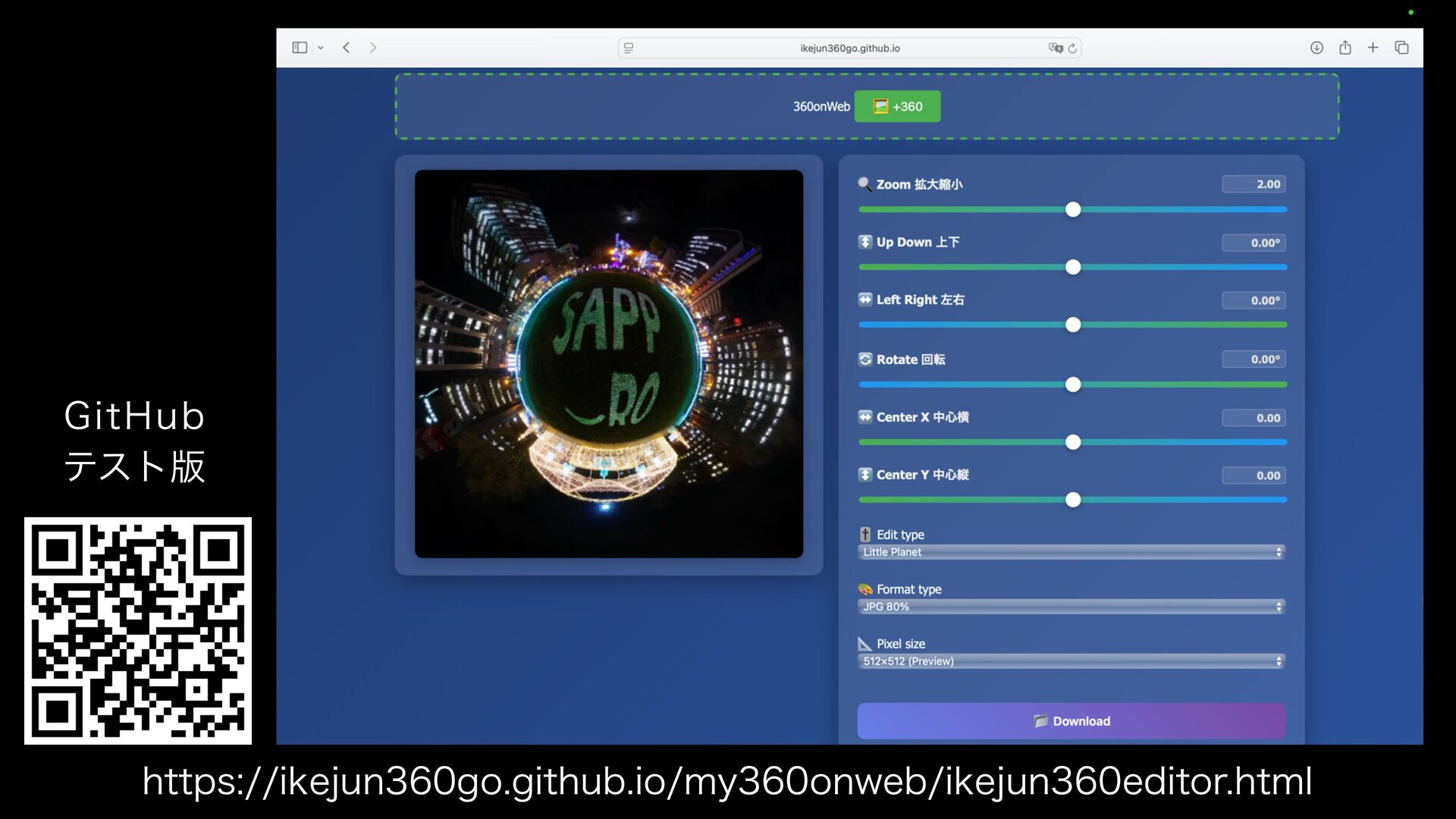The height and width of the screenshot is (819, 1456).
Task: Open the share menu
Action: (x=1345, y=48)
